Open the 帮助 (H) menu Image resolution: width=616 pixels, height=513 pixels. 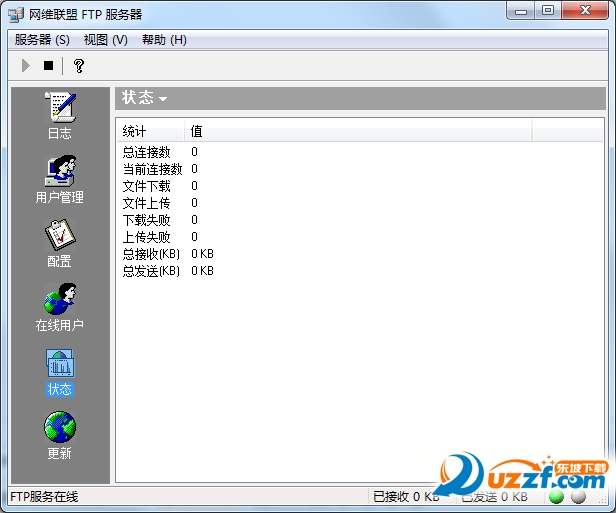pyautogui.click(x=164, y=40)
